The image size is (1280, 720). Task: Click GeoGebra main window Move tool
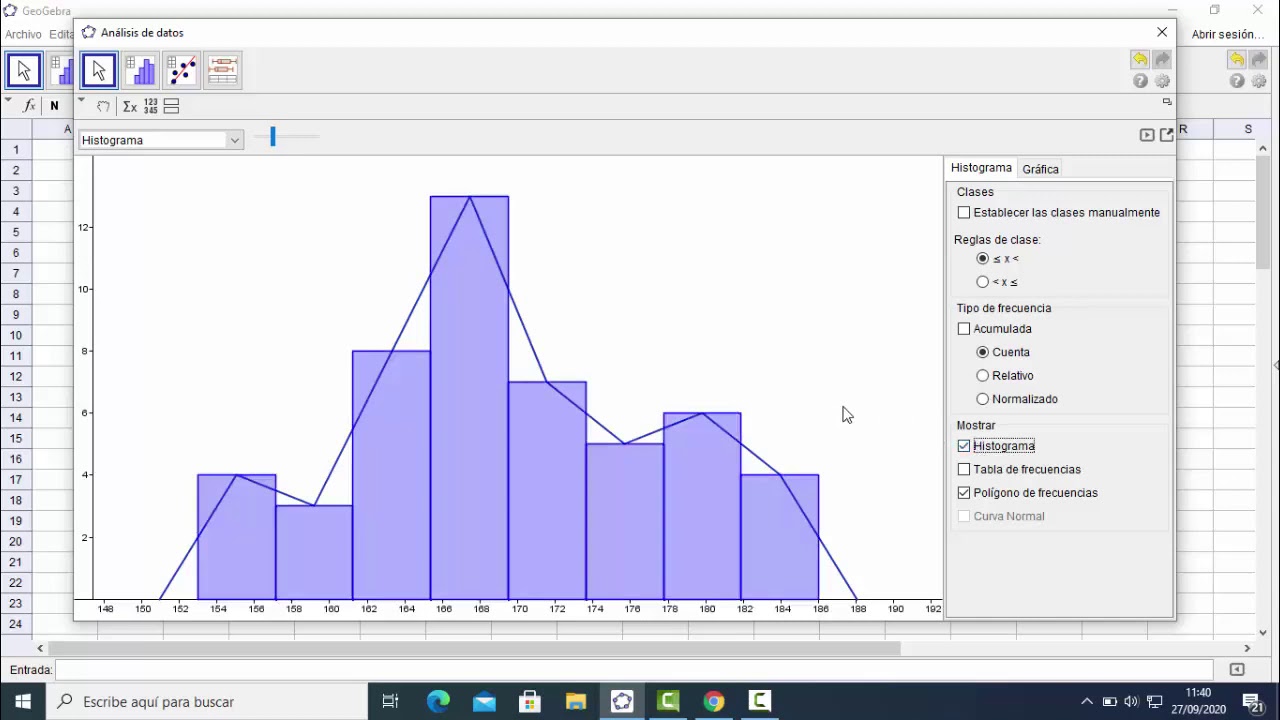pos(24,70)
